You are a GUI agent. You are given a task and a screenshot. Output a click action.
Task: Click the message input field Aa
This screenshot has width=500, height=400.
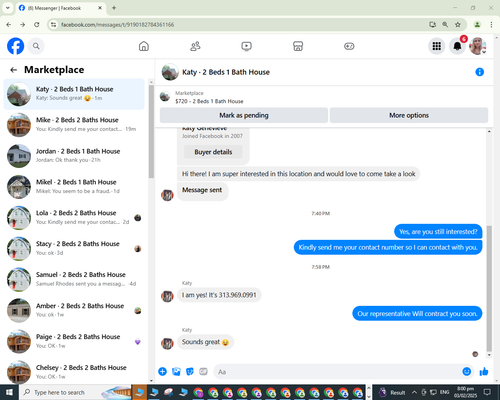pyautogui.click(x=337, y=372)
